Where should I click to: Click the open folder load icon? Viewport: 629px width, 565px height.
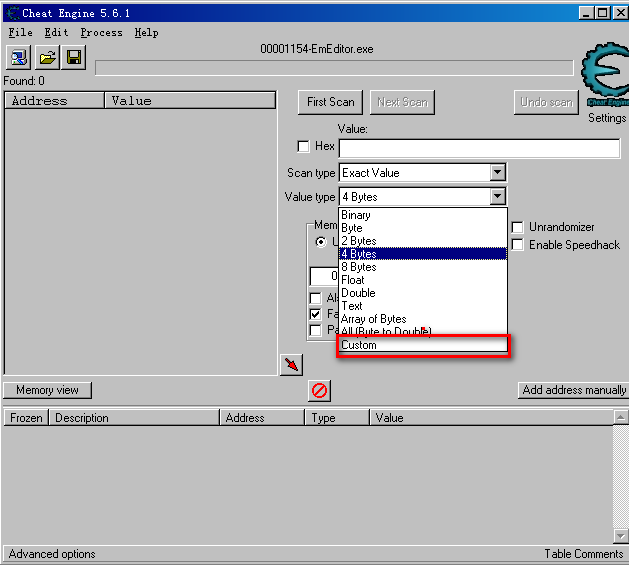tap(47, 57)
